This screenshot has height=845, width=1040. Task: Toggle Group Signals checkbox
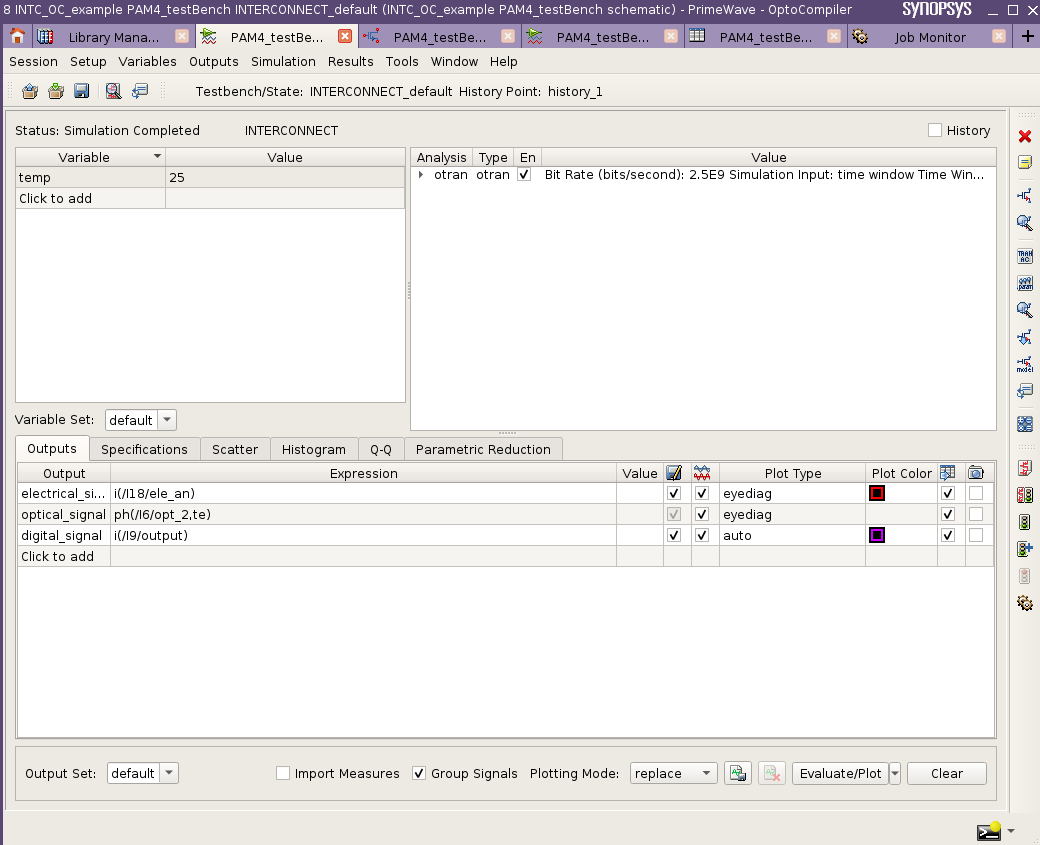419,773
